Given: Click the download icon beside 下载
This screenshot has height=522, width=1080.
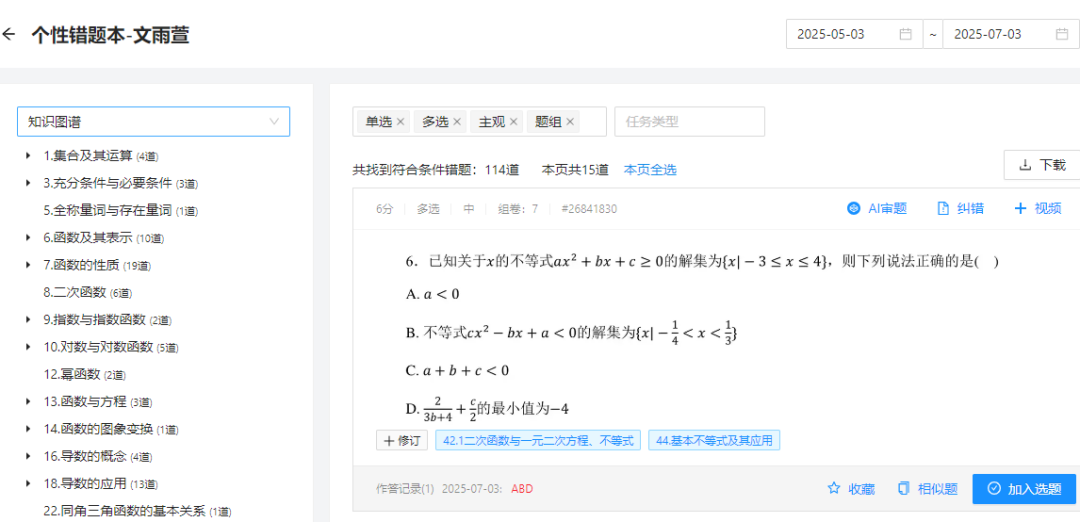Looking at the screenshot, I should pos(1025,165).
